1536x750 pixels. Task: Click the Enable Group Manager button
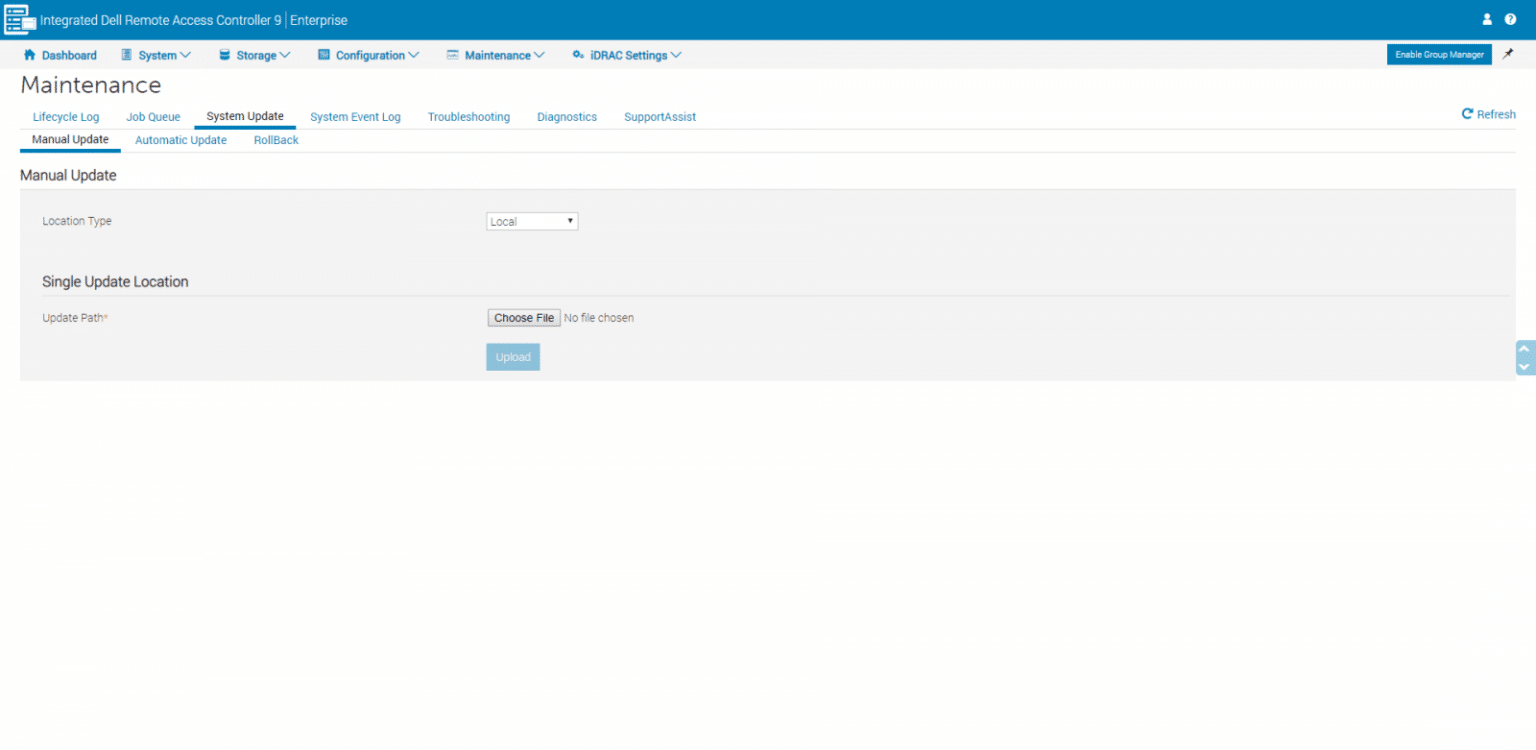pyautogui.click(x=1439, y=54)
